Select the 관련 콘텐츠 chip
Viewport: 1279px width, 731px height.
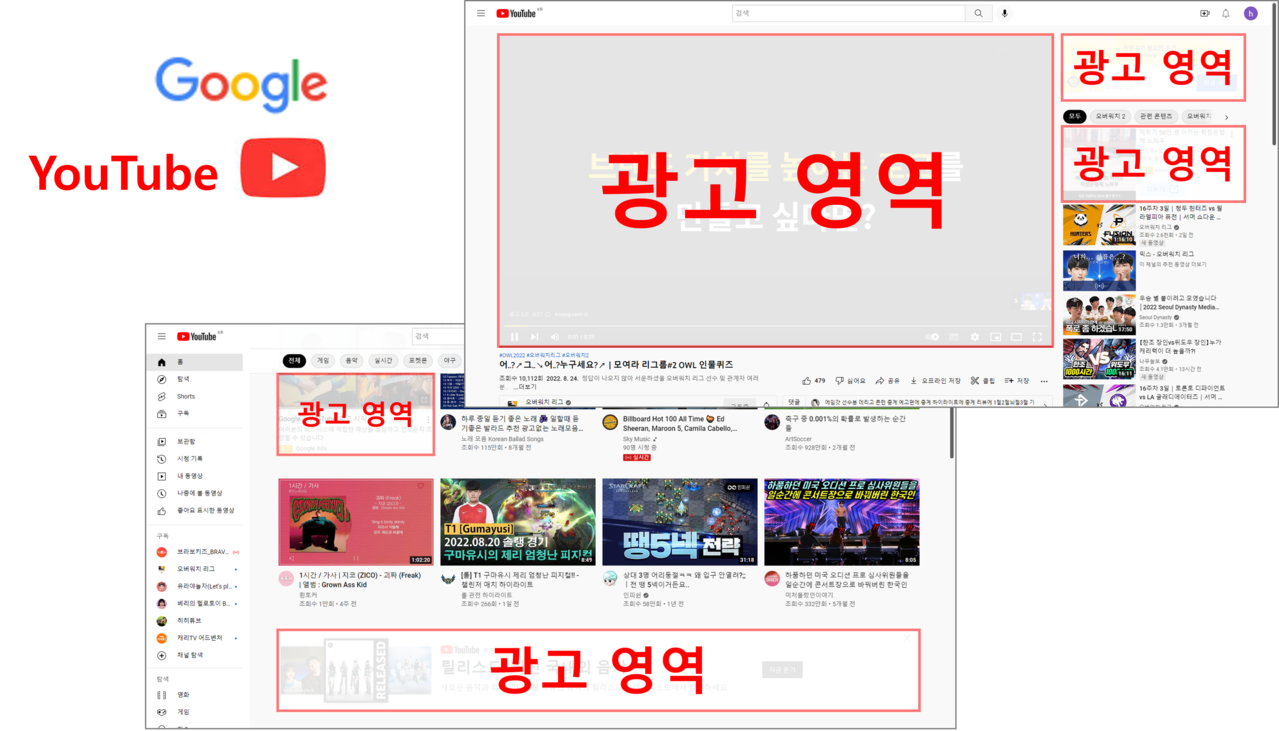[1157, 117]
